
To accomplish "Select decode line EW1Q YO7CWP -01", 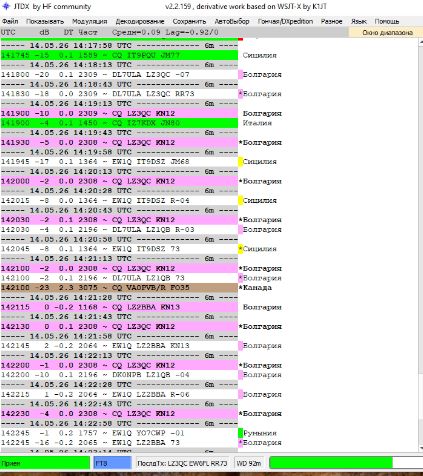I will pyautogui.click(x=119, y=433).
